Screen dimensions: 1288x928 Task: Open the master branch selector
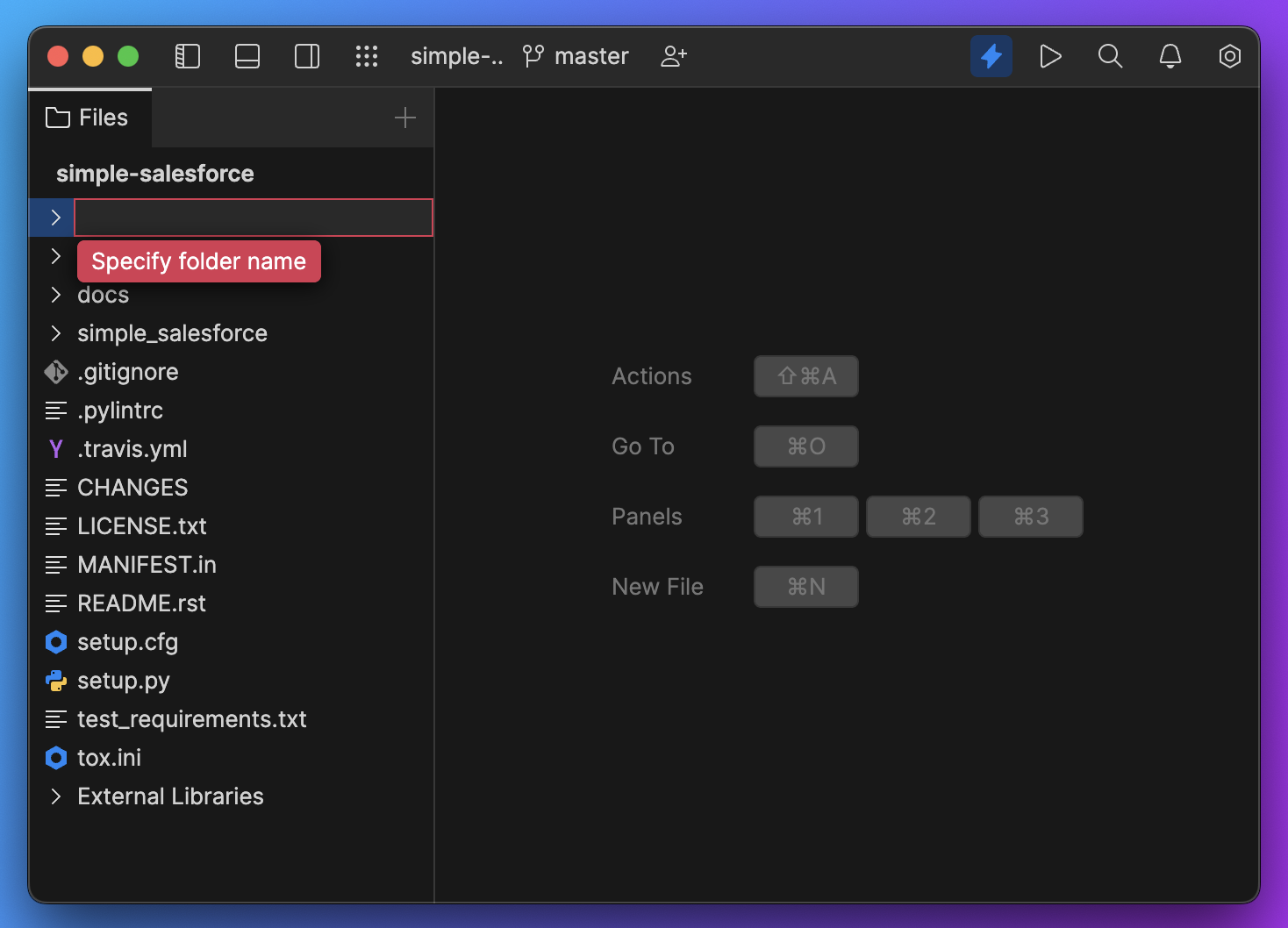[576, 56]
